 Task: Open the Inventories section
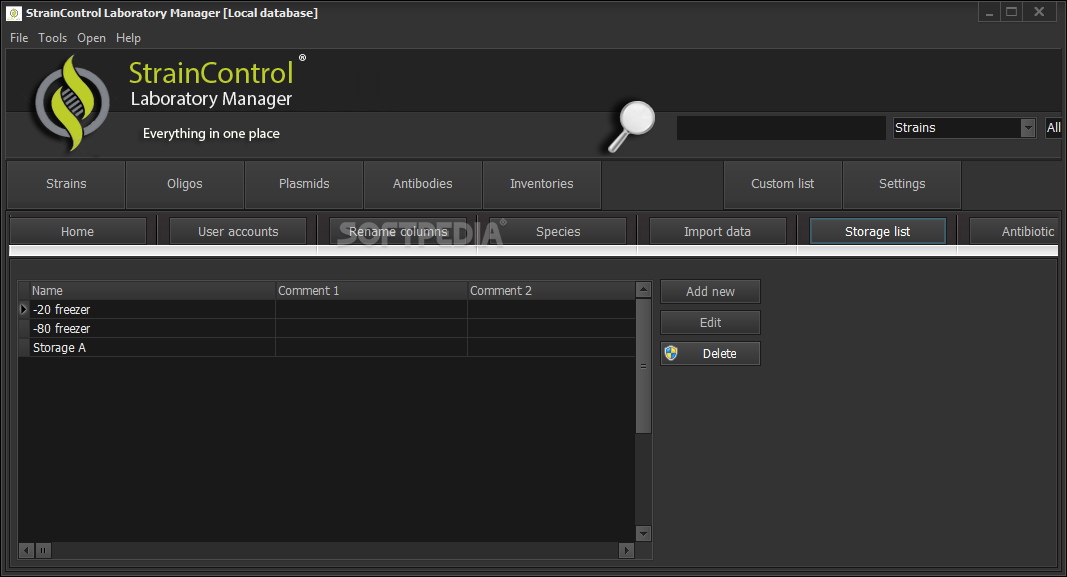[x=542, y=184]
